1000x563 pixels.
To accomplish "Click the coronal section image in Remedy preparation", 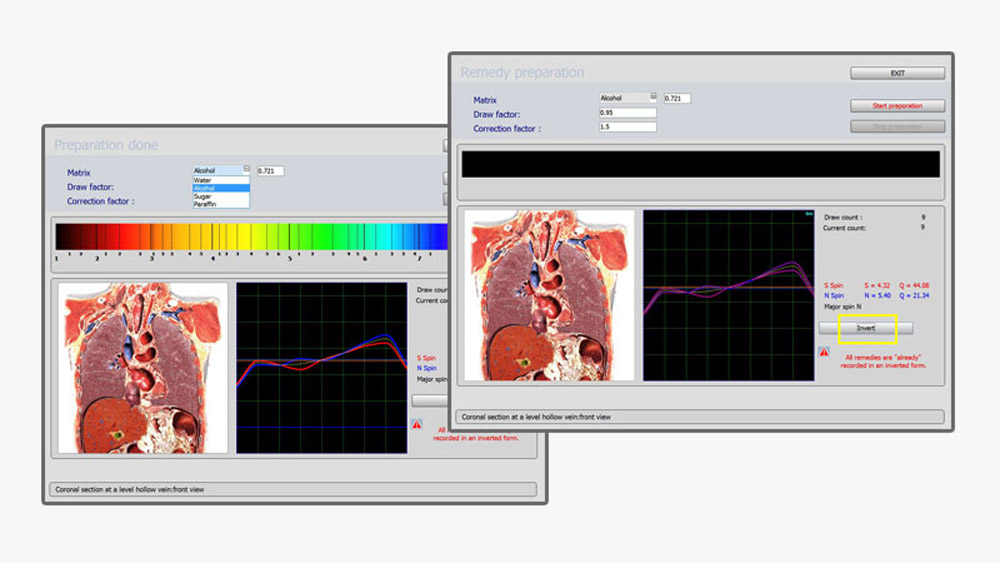I will click(x=551, y=295).
